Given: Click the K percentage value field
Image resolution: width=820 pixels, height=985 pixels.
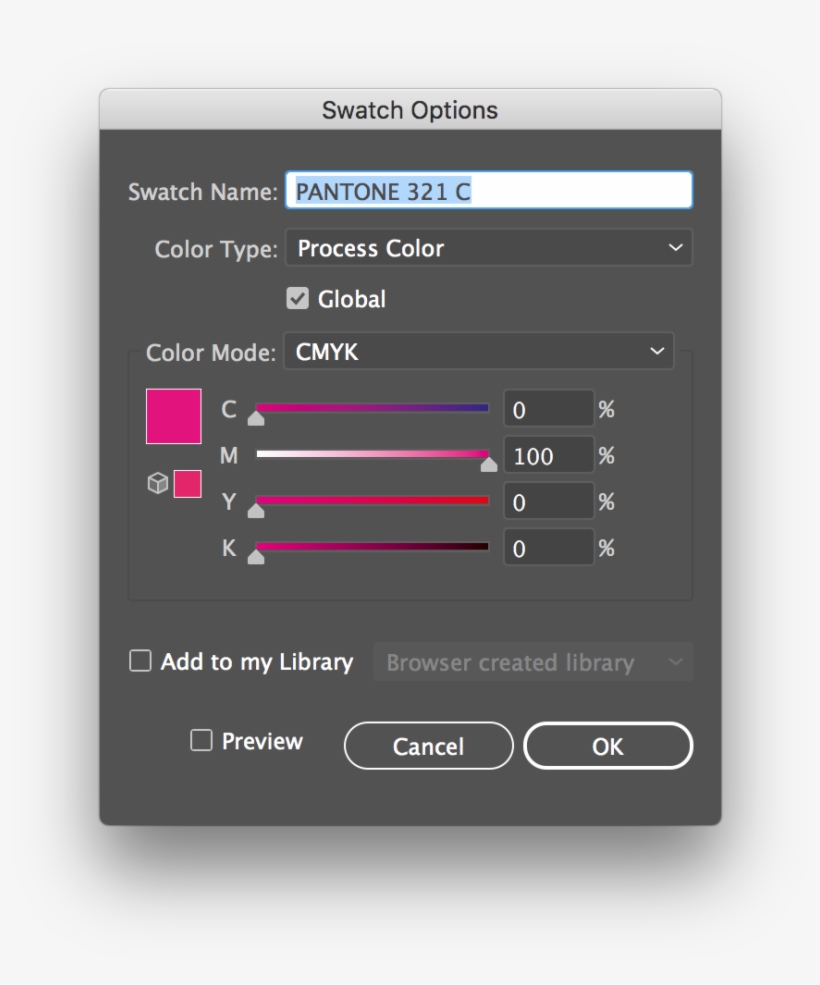Looking at the screenshot, I should [548, 548].
